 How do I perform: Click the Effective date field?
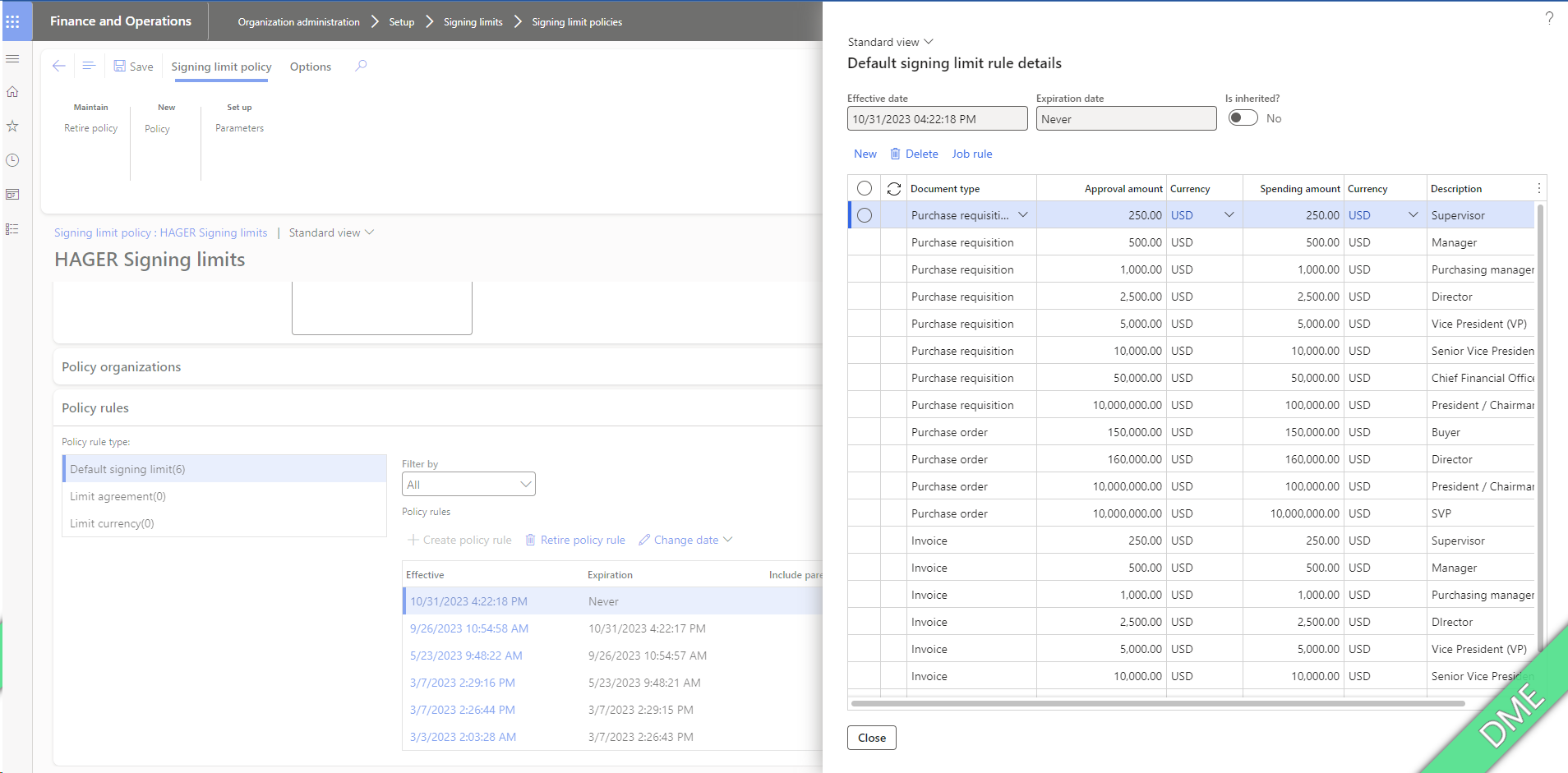pyautogui.click(x=938, y=118)
